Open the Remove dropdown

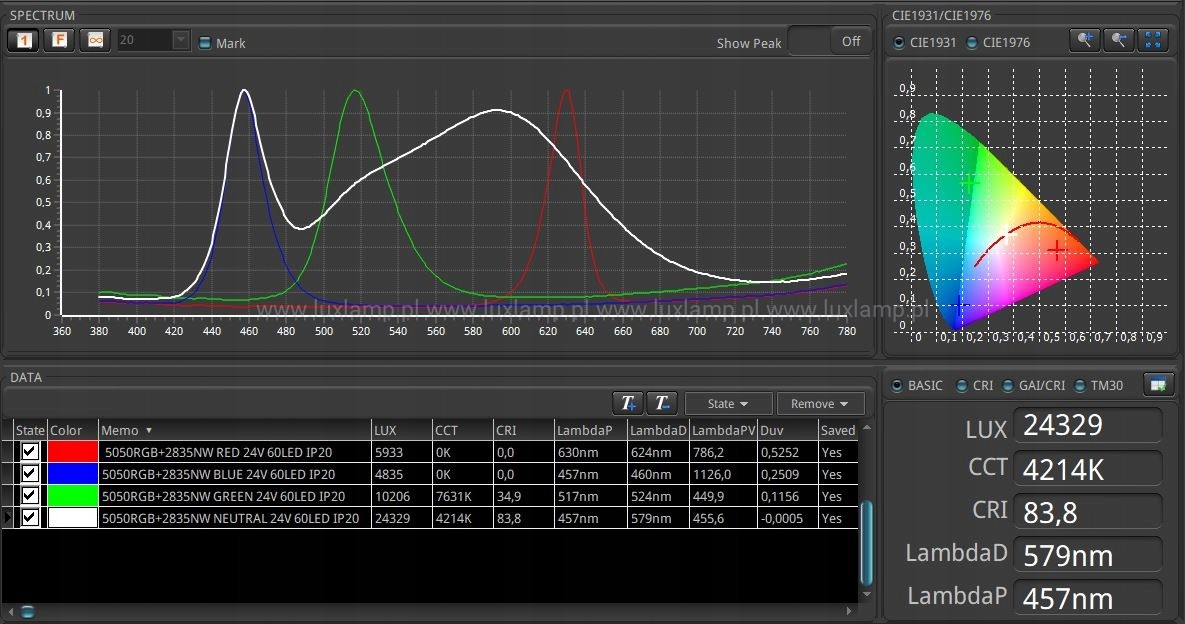point(820,404)
